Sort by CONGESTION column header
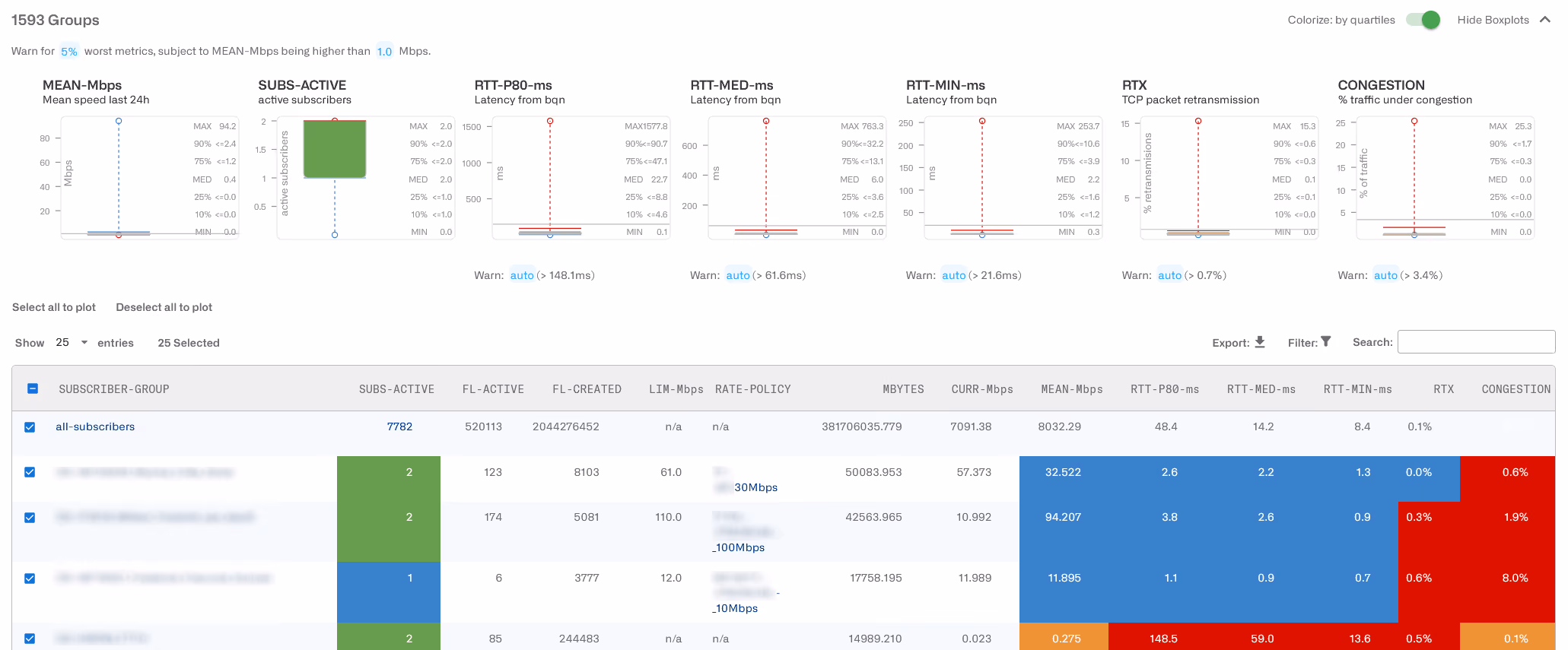1568x650 pixels. tap(1516, 389)
